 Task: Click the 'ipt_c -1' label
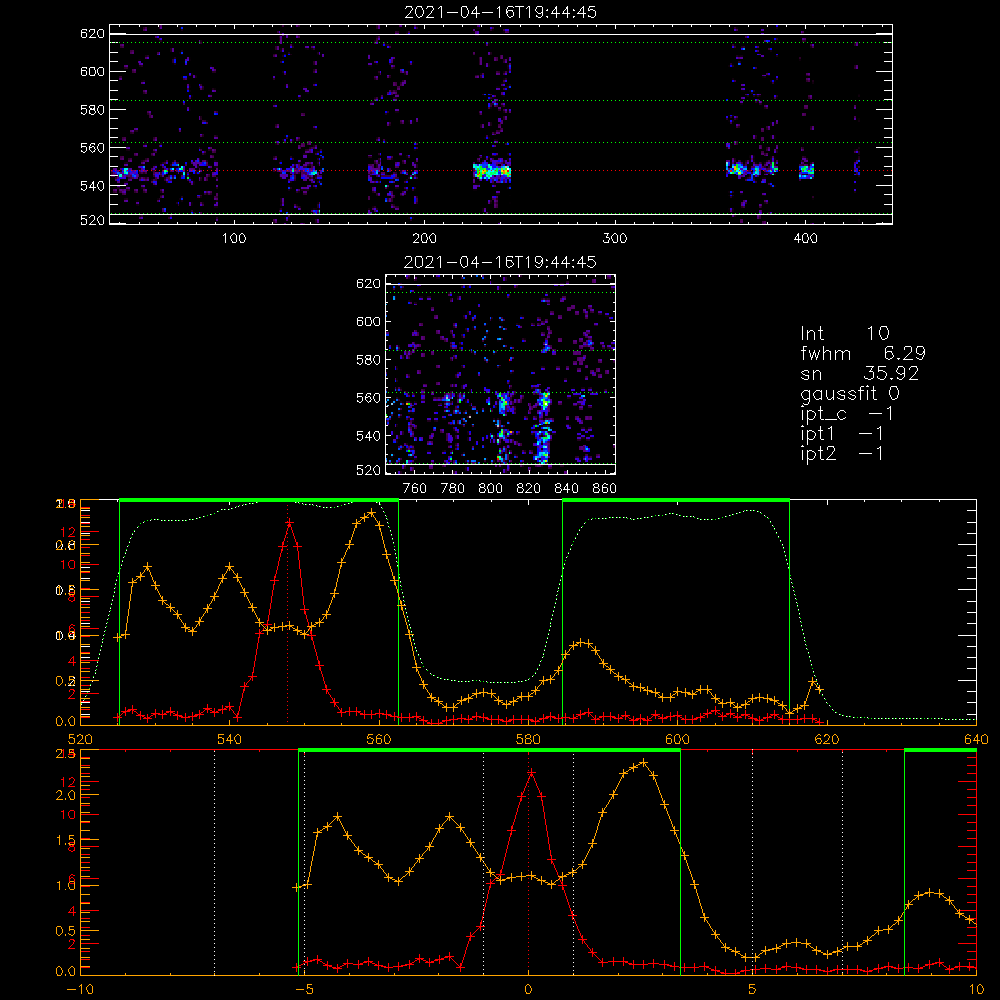pos(847,414)
